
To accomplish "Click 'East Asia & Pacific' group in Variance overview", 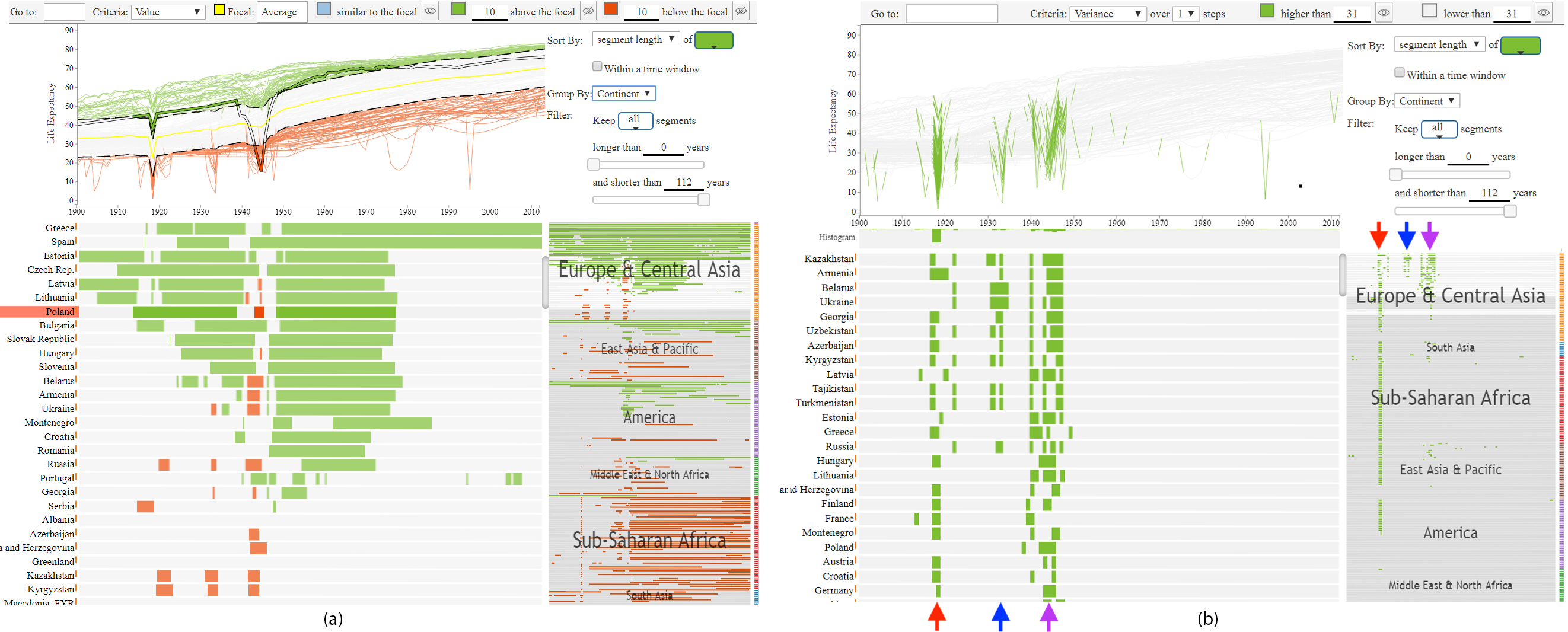I will pyautogui.click(x=1450, y=470).
